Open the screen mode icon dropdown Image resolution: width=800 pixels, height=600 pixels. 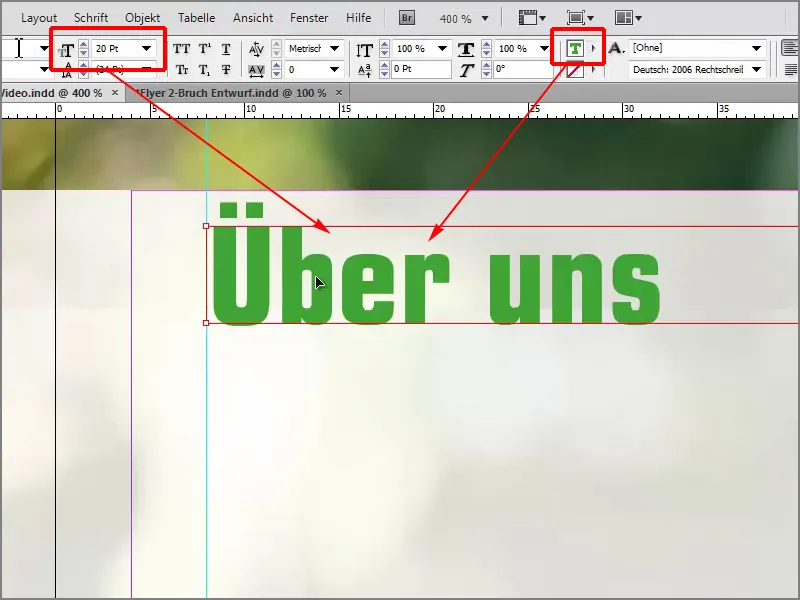[x=580, y=18]
